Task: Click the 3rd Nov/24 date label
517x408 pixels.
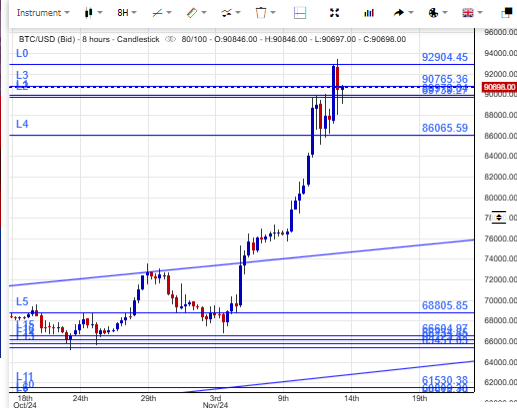Action: [215, 402]
